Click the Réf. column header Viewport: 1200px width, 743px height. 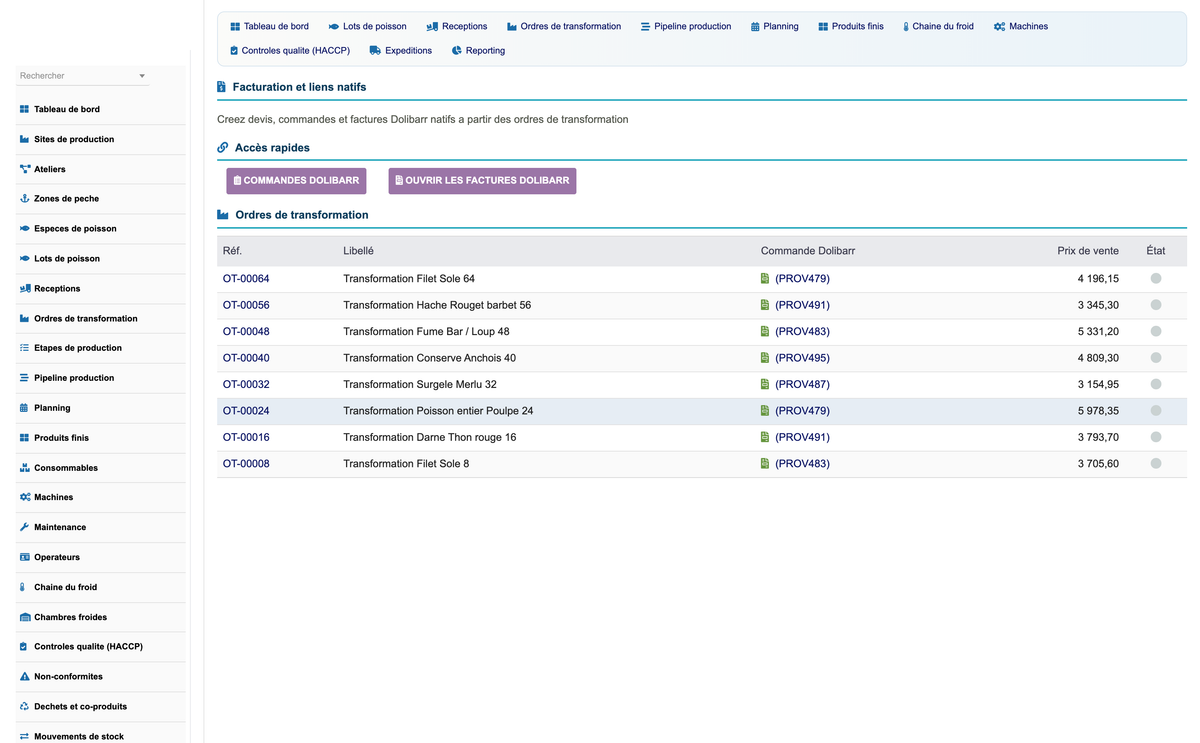[x=232, y=251]
